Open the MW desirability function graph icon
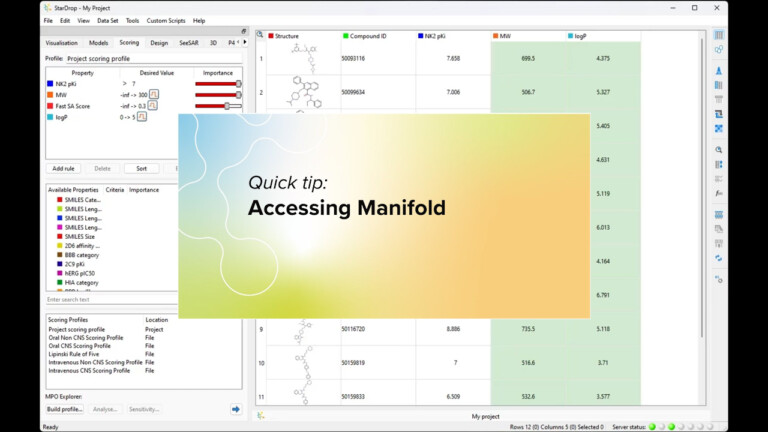This screenshot has width=768, height=432. click(154, 94)
